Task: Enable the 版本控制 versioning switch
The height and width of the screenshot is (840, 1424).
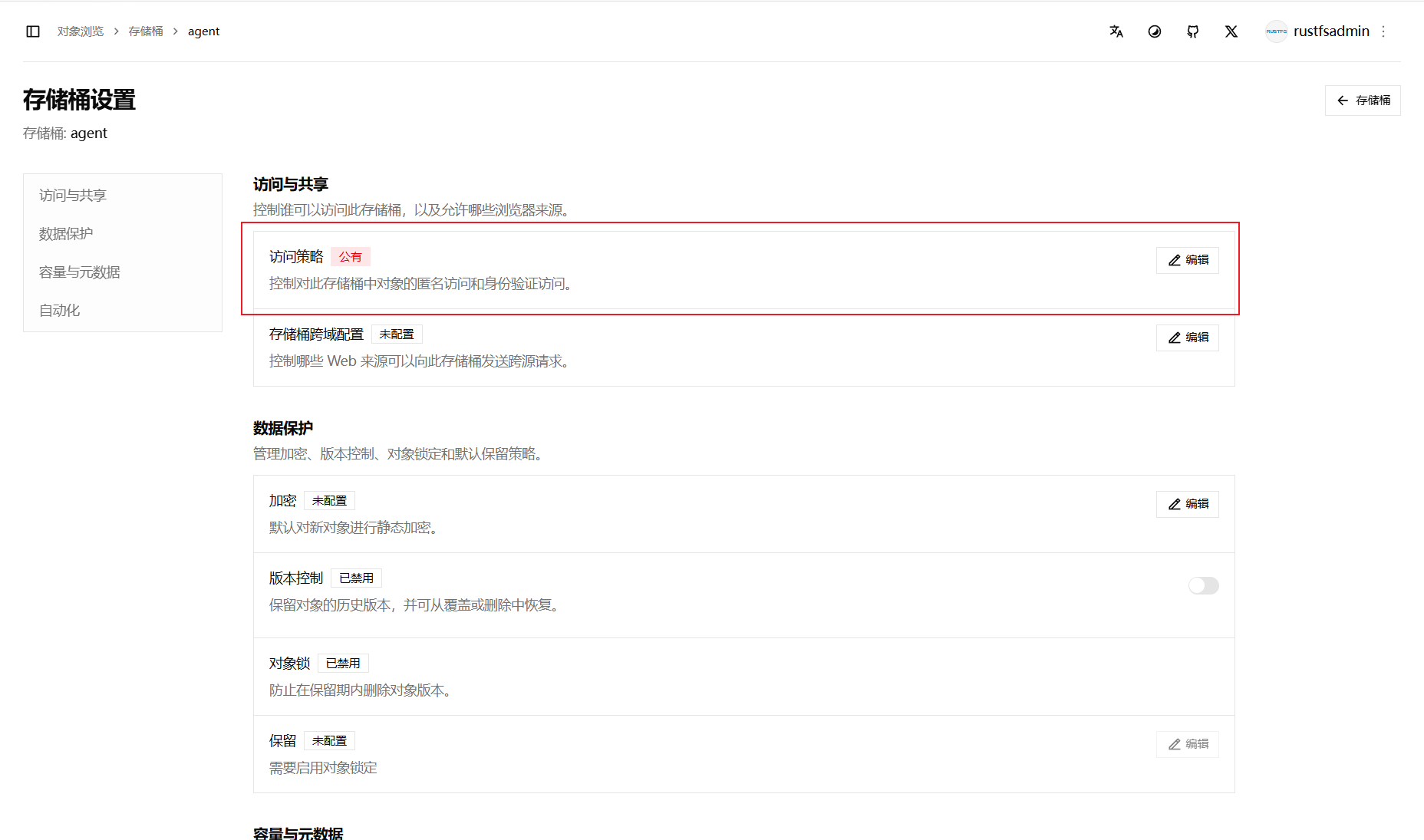Action: click(x=1204, y=586)
